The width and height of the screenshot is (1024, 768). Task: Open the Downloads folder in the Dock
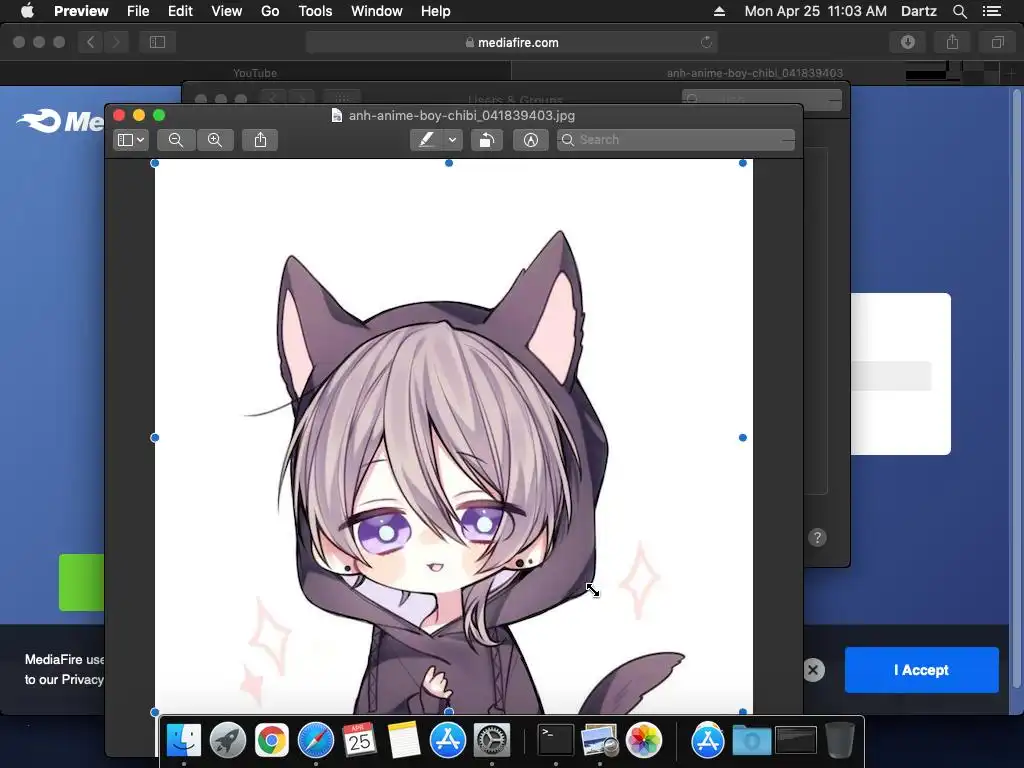click(x=751, y=741)
